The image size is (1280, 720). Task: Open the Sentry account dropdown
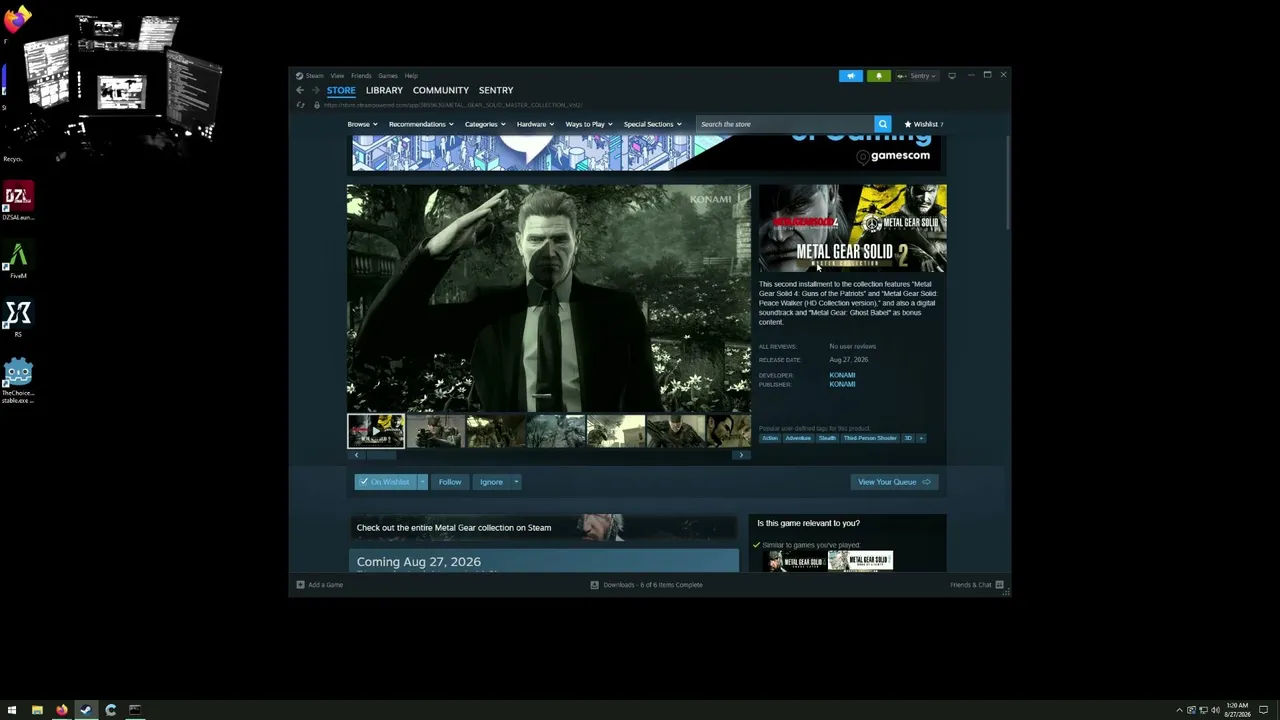tap(916, 76)
